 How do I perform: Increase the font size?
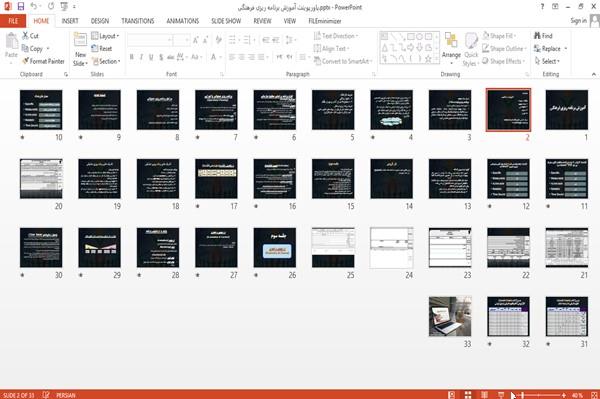click(196, 40)
